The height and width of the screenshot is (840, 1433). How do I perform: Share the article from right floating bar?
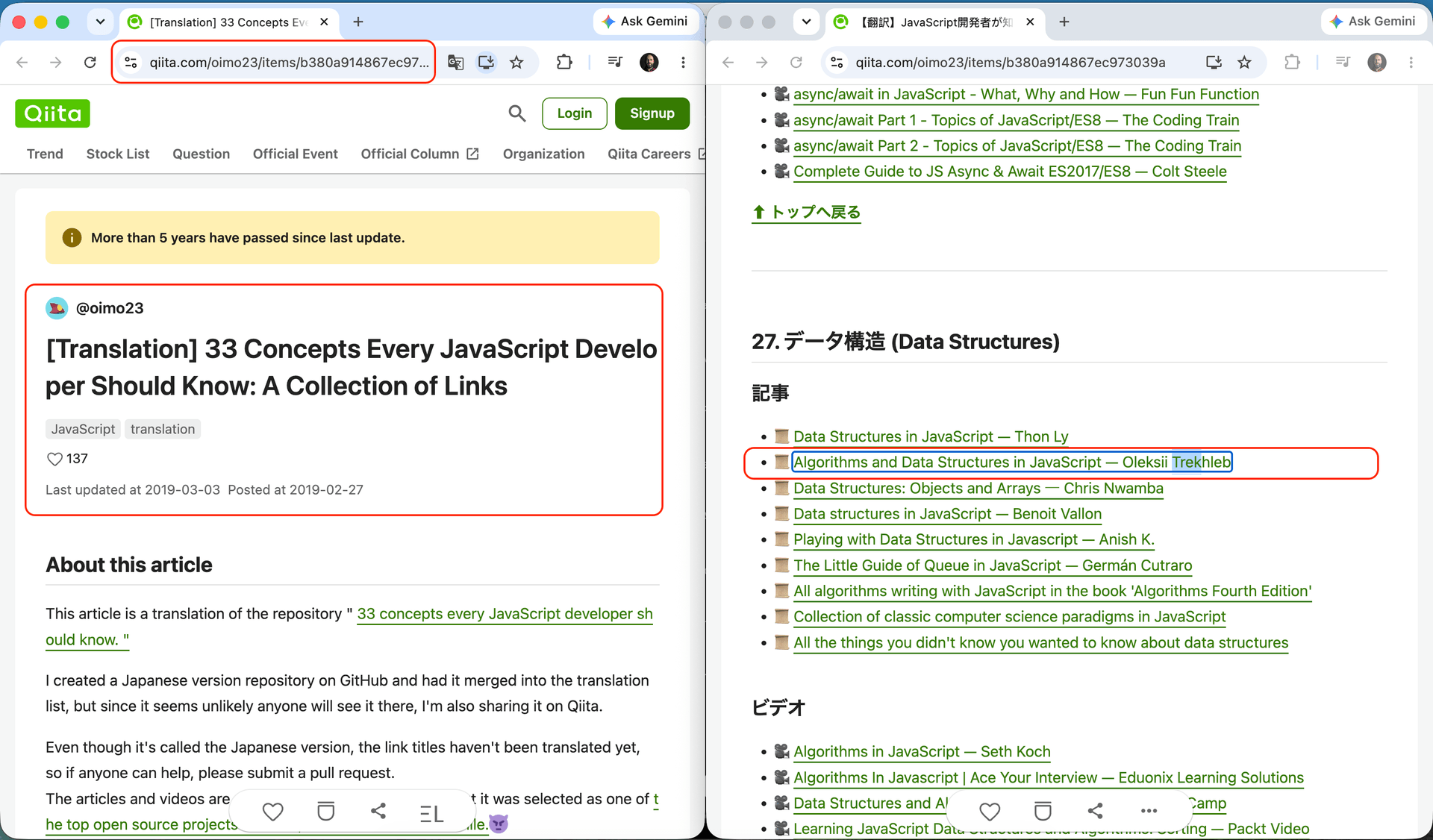(x=1095, y=811)
